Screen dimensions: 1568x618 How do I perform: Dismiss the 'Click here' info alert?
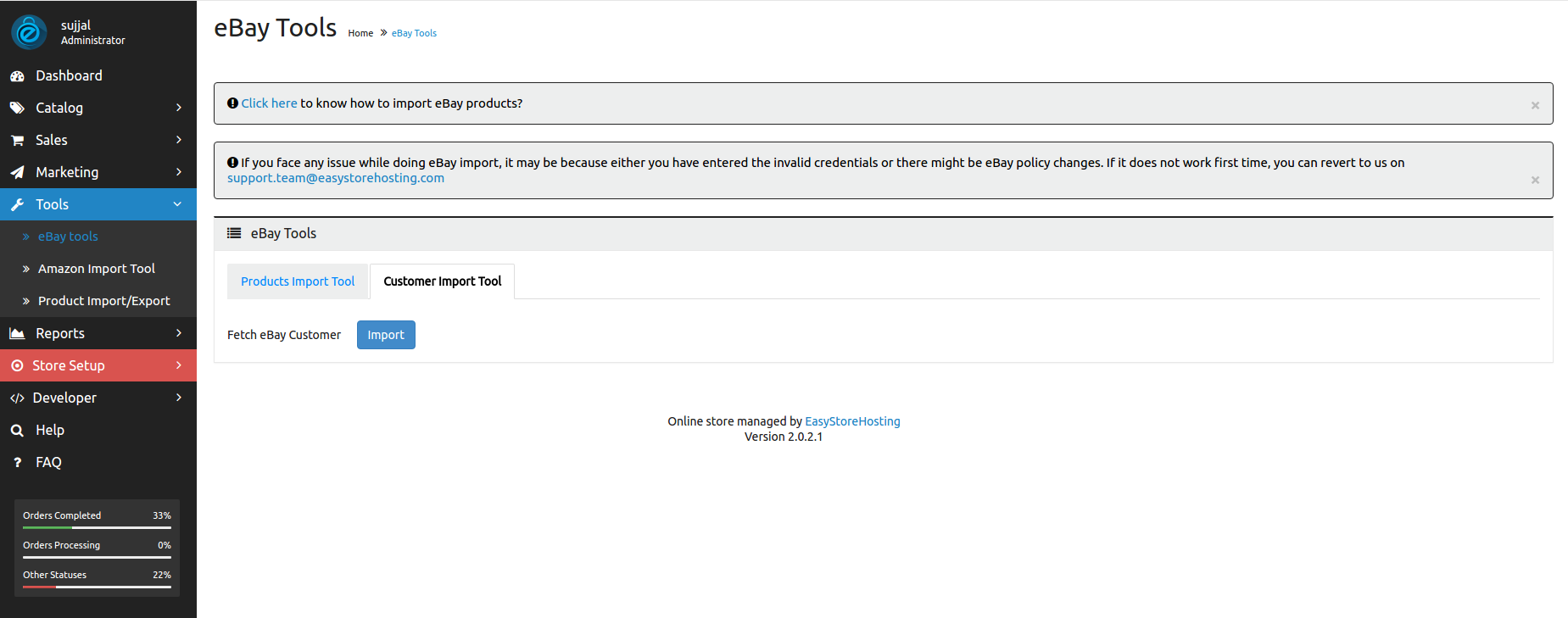[1535, 105]
